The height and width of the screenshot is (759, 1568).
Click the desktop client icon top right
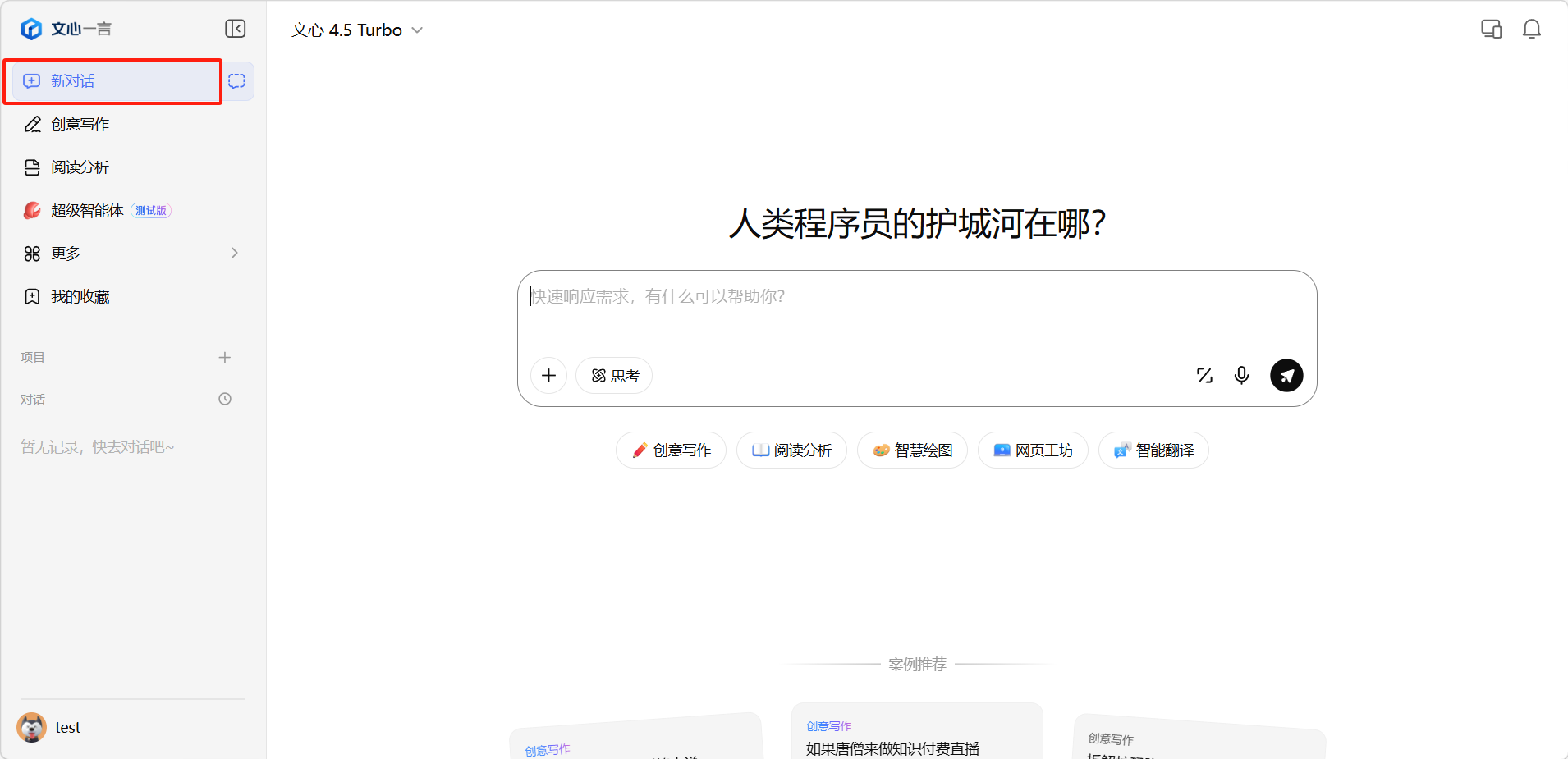click(1491, 30)
